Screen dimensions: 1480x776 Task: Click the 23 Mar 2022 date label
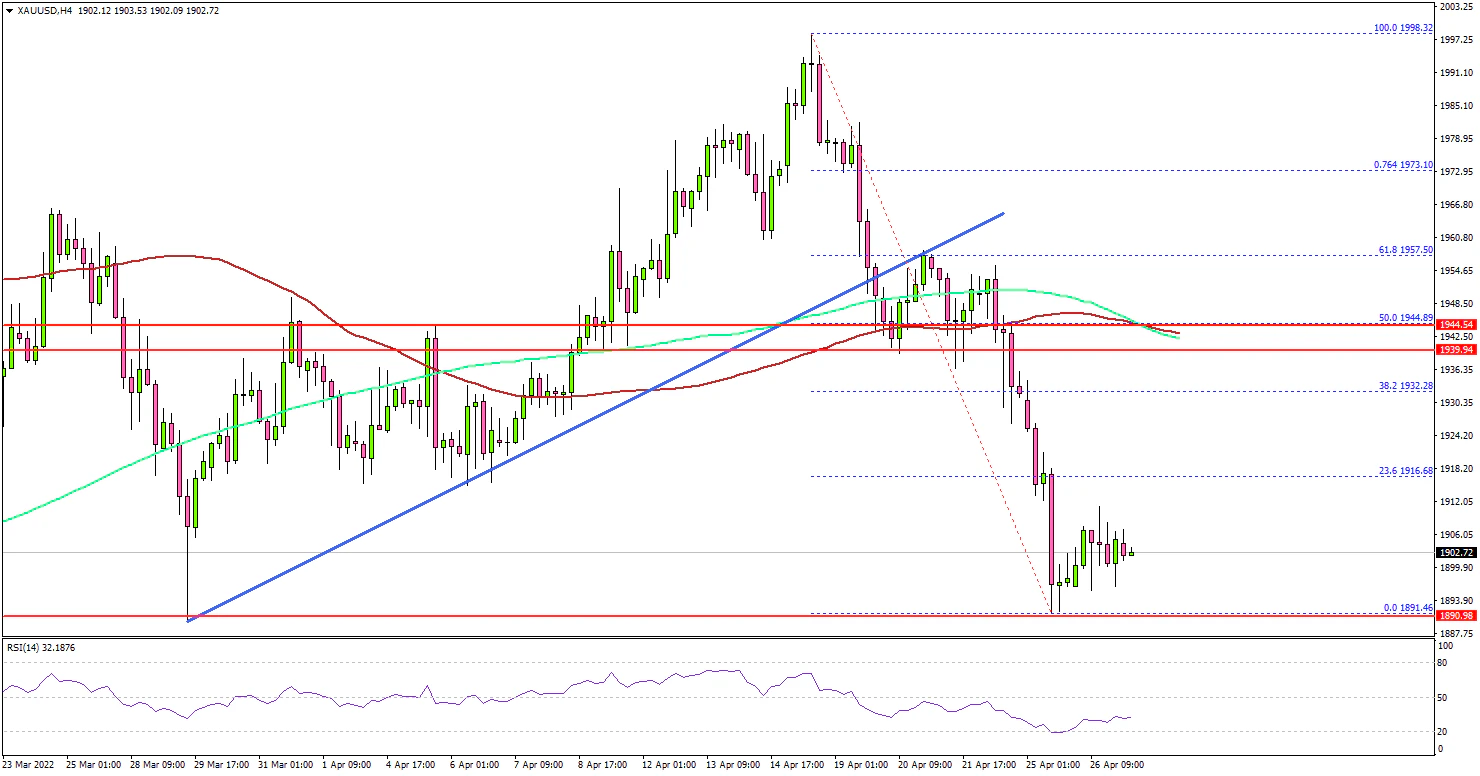pyautogui.click(x=30, y=765)
